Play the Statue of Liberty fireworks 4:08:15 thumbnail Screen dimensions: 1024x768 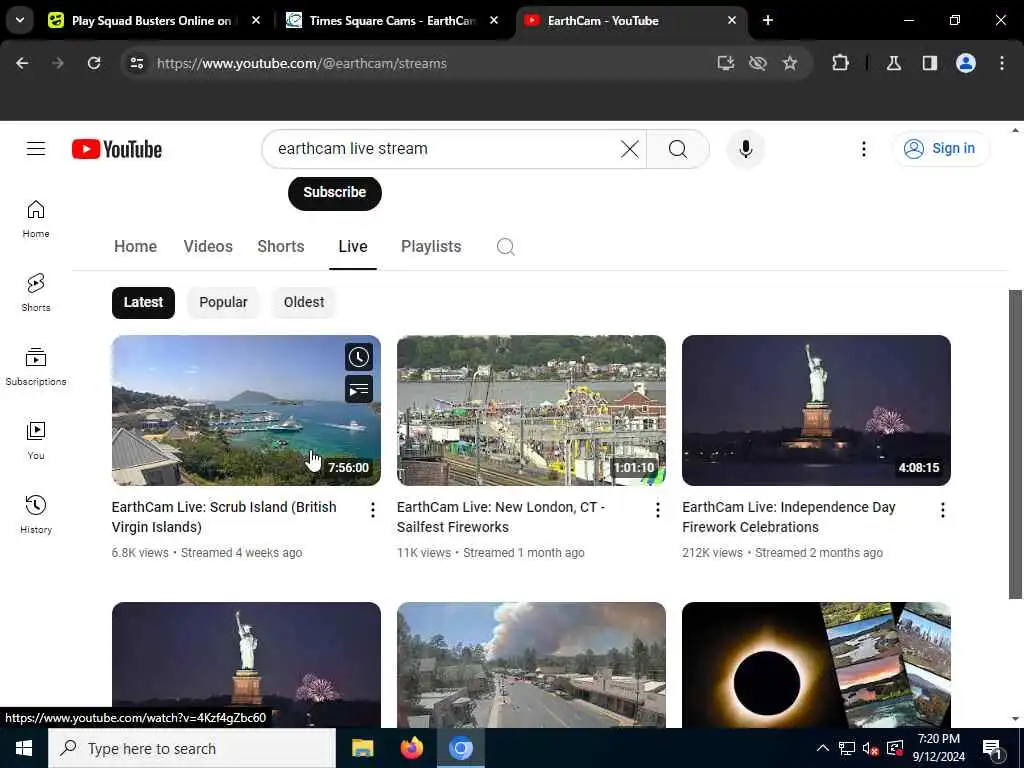[x=816, y=410]
